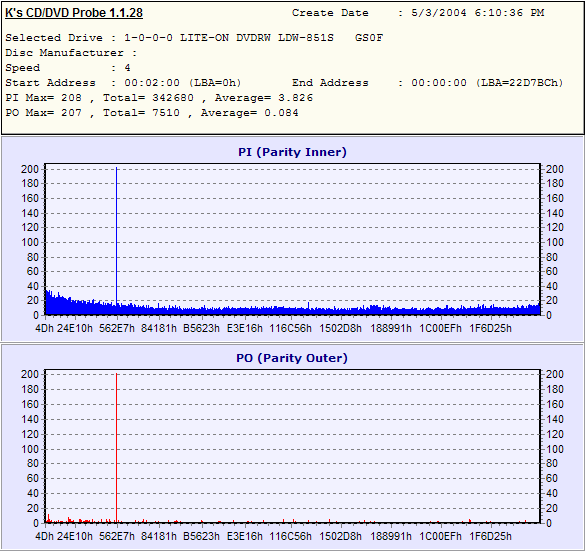Click the K's CD/DVD Probe 1.1.28 title

(74, 13)
